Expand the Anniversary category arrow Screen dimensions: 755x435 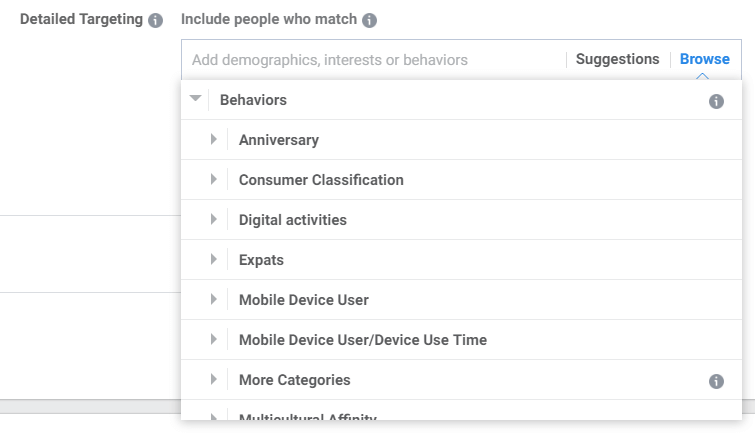[x=214, y=139]
